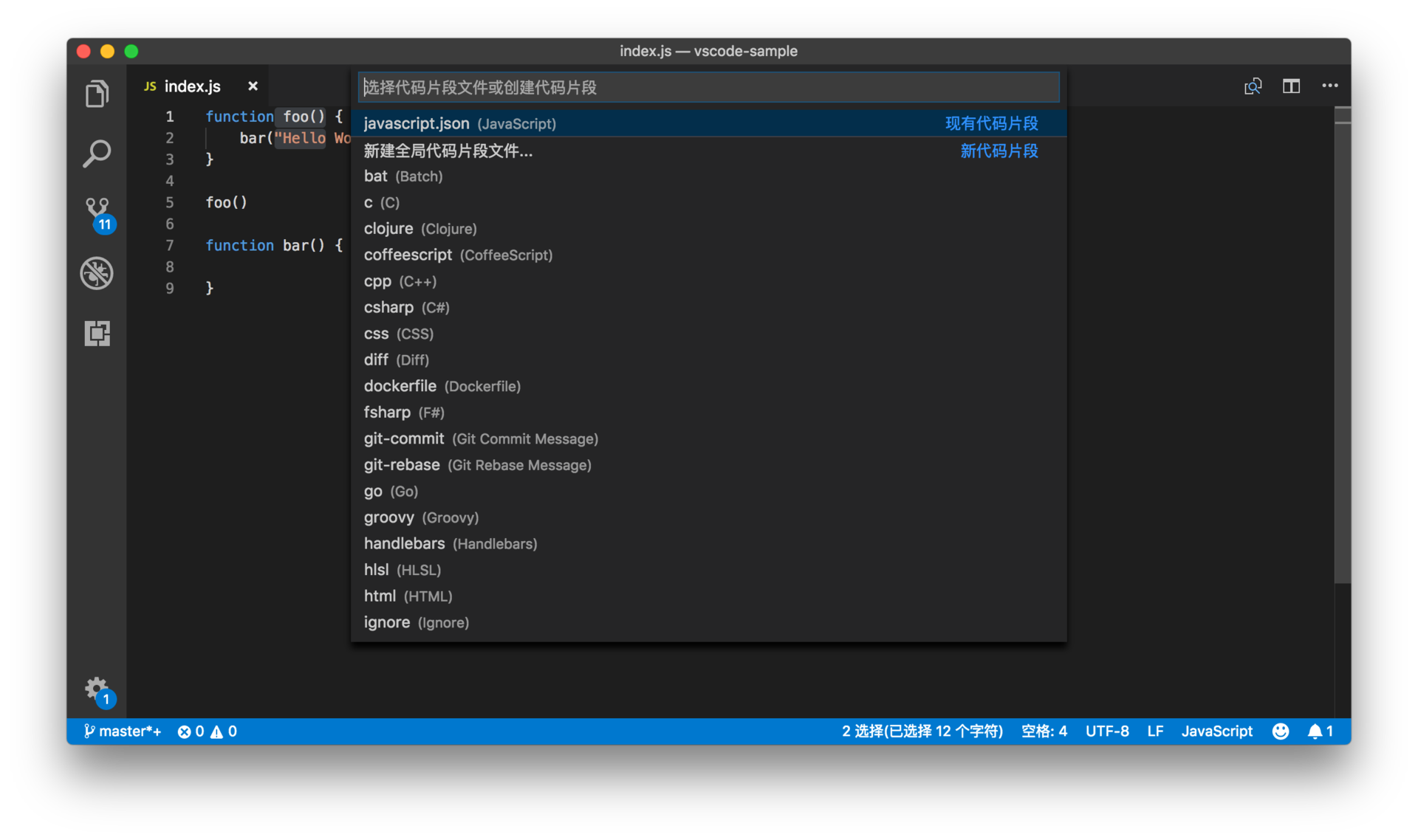Click the snippet file search input
Viewport: 1418px width, 840px height.
tap(708, 88)
